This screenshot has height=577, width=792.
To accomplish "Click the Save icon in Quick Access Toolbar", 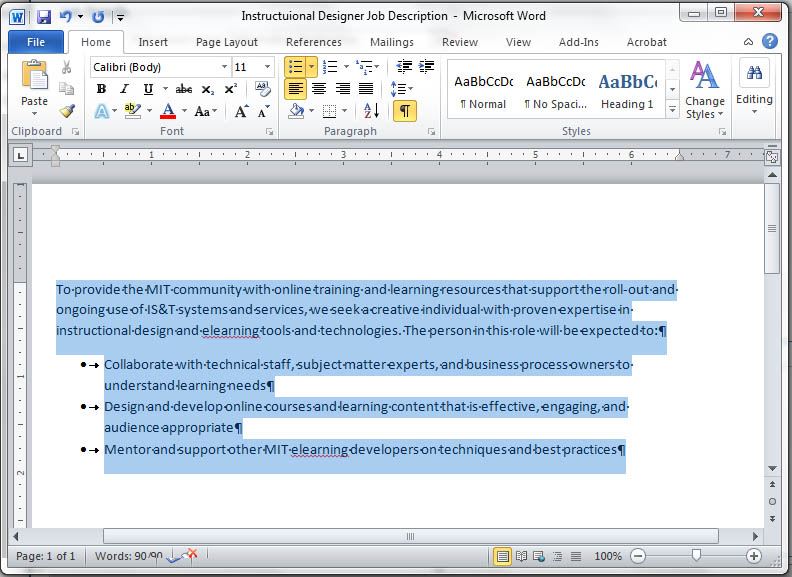I will pyautogui.click(x=44, y=16).
